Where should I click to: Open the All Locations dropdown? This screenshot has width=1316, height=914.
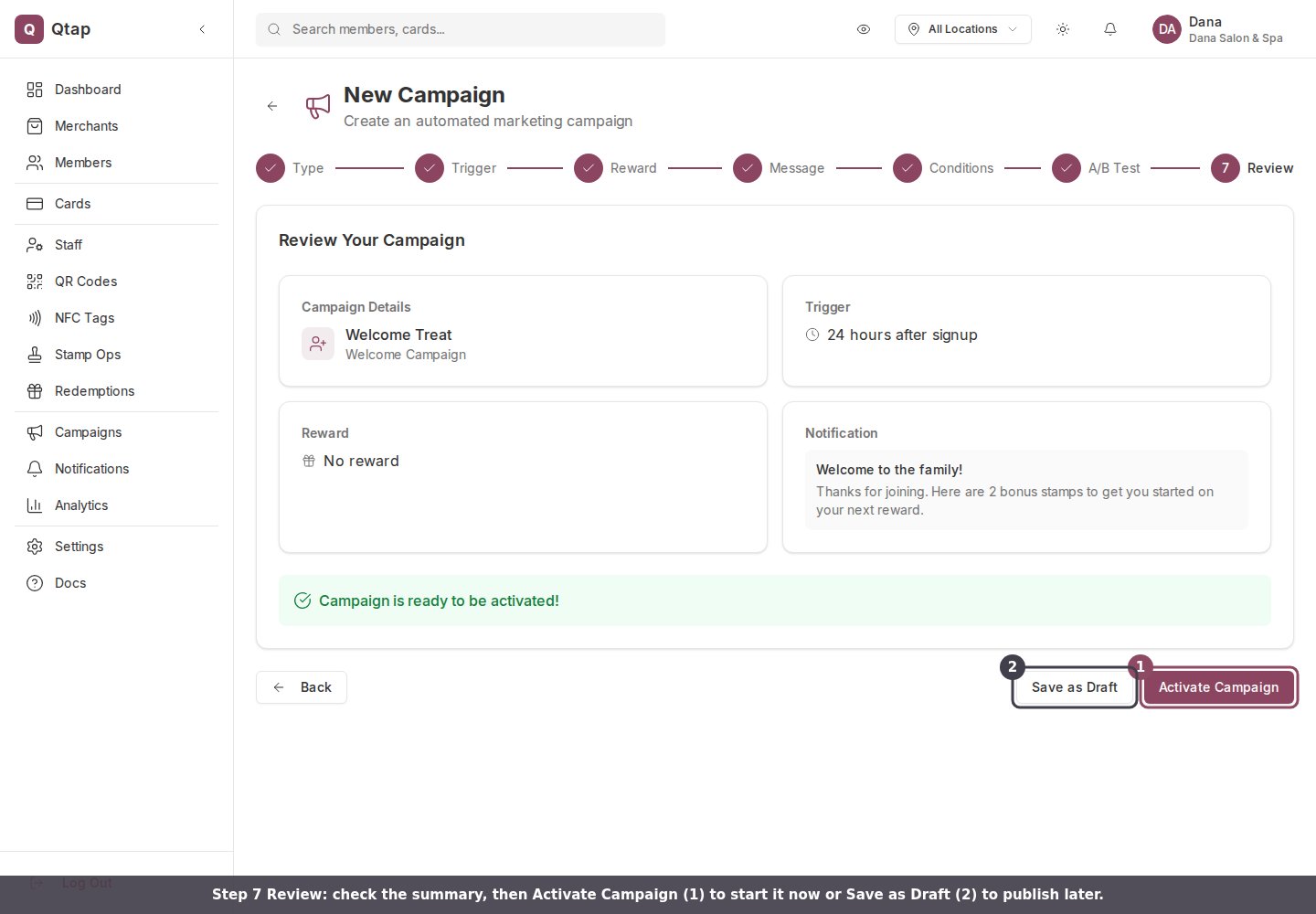click(963, 29)
